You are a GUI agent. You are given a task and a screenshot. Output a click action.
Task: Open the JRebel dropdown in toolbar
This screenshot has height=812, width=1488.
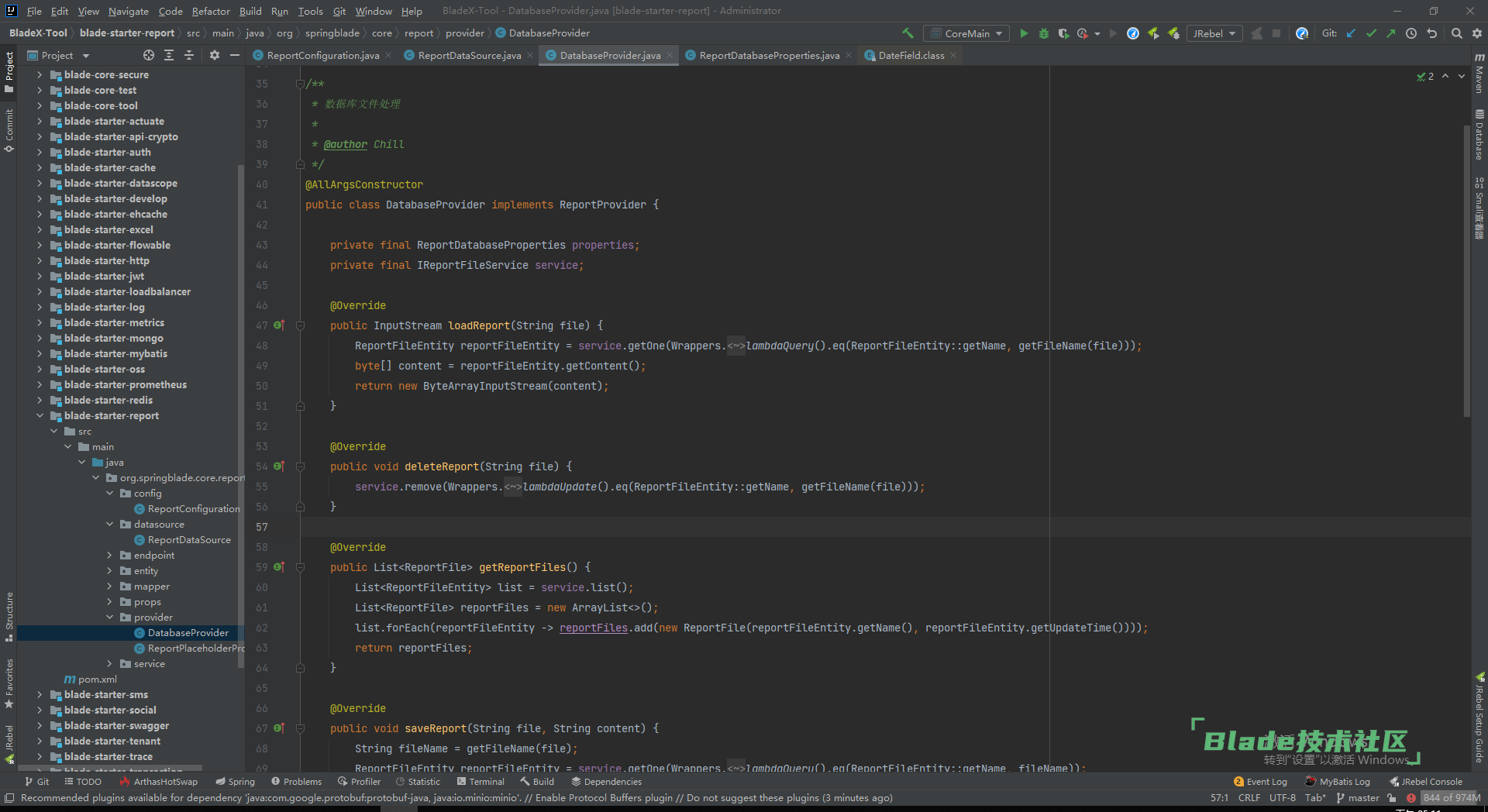click(x=1214, y=33)
